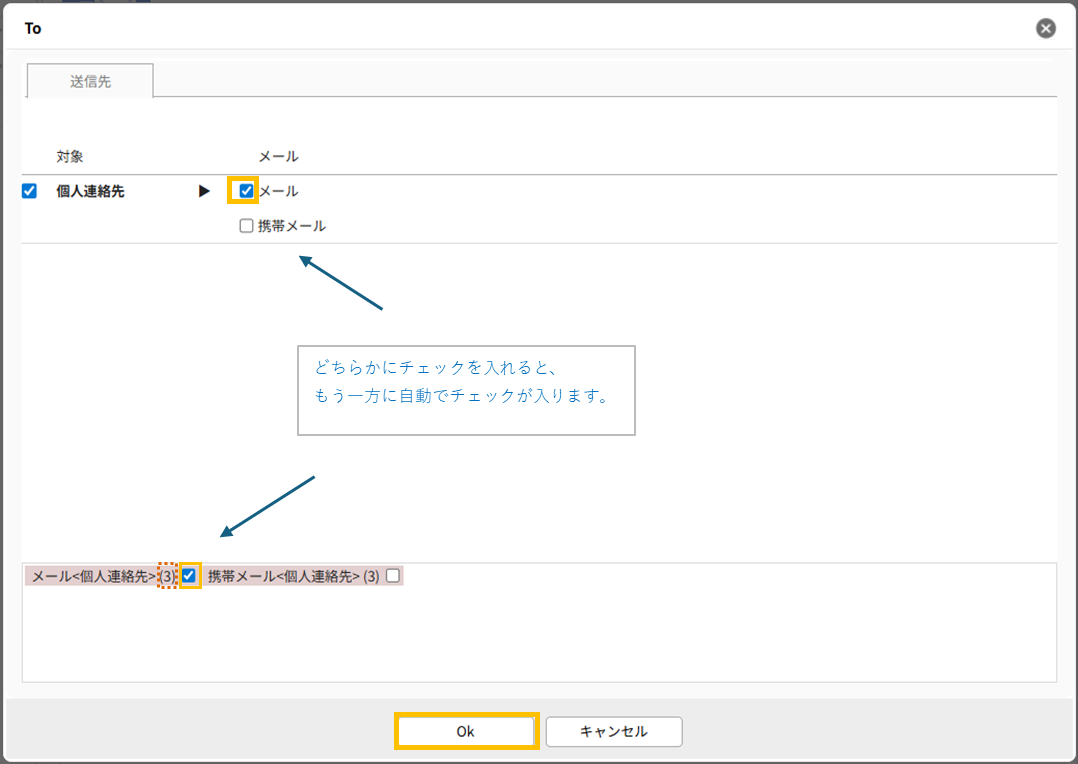Image resolution: width=1078 pixels, height=764 pixels.
Task: Close the To dialog with the X icon
Action: (1046, 28)
